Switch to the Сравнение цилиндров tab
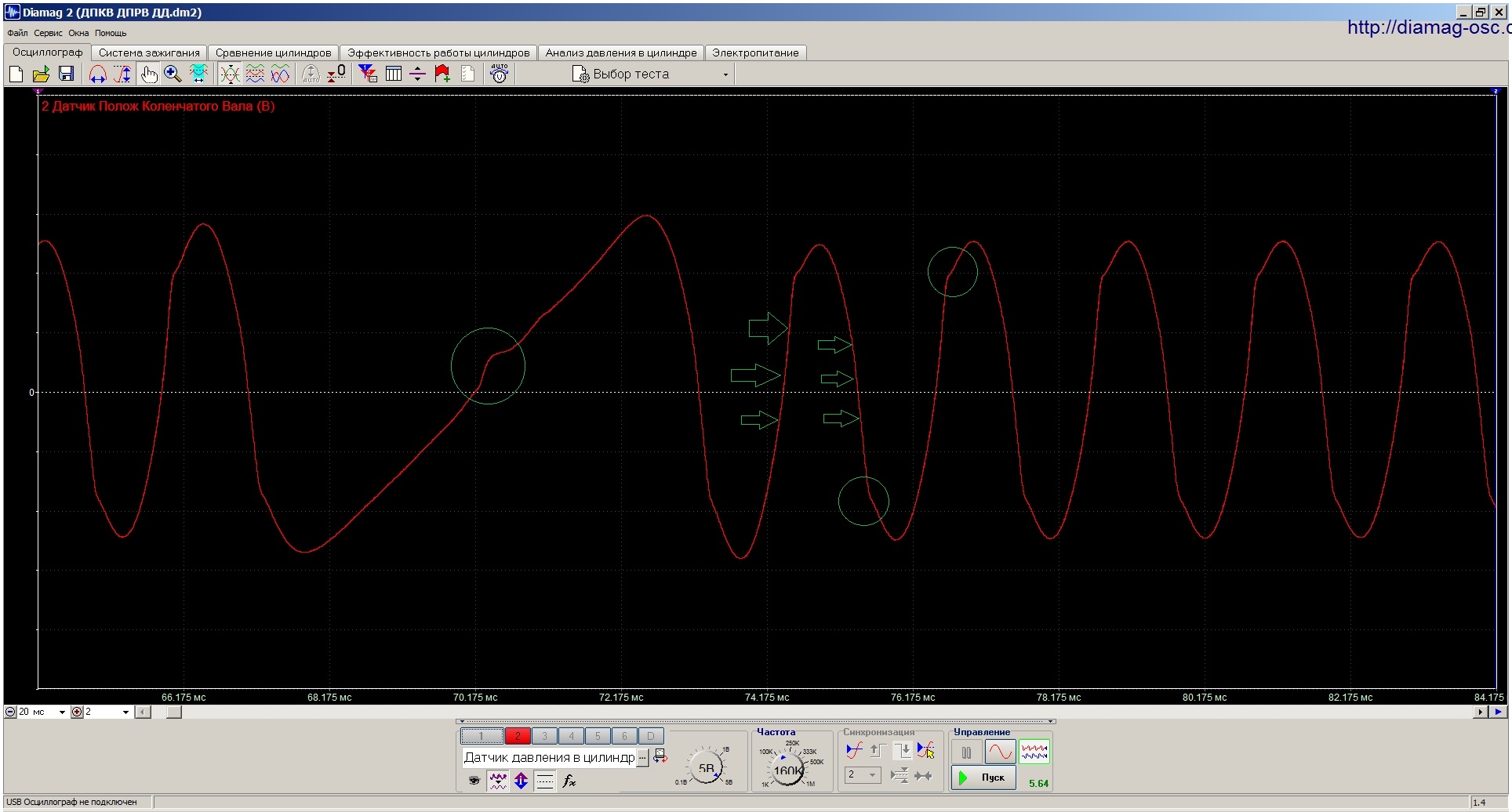Screen dimensions: 1512x812 point(274,53)
